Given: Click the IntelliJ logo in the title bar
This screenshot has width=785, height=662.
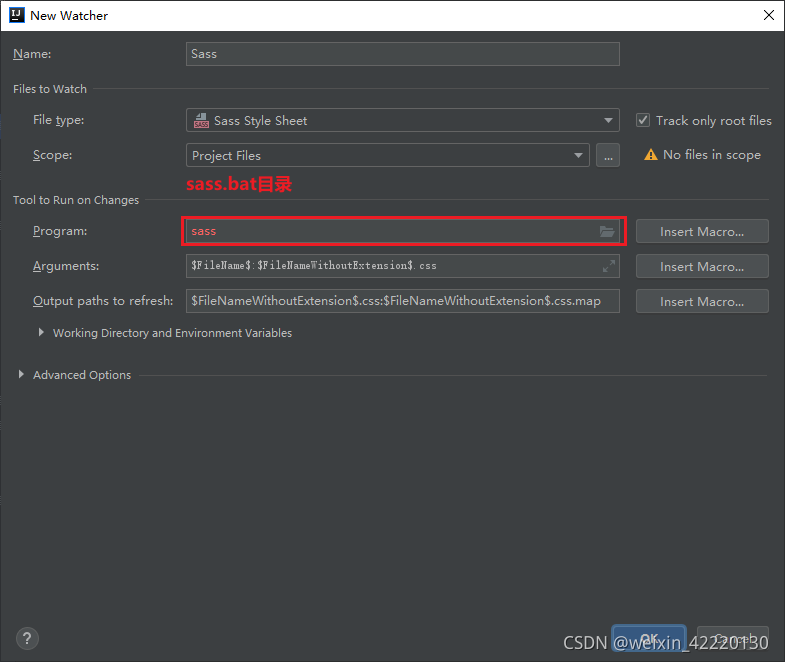Looking at the screenshot, I should pyautogui.click(x=17, y=15).
